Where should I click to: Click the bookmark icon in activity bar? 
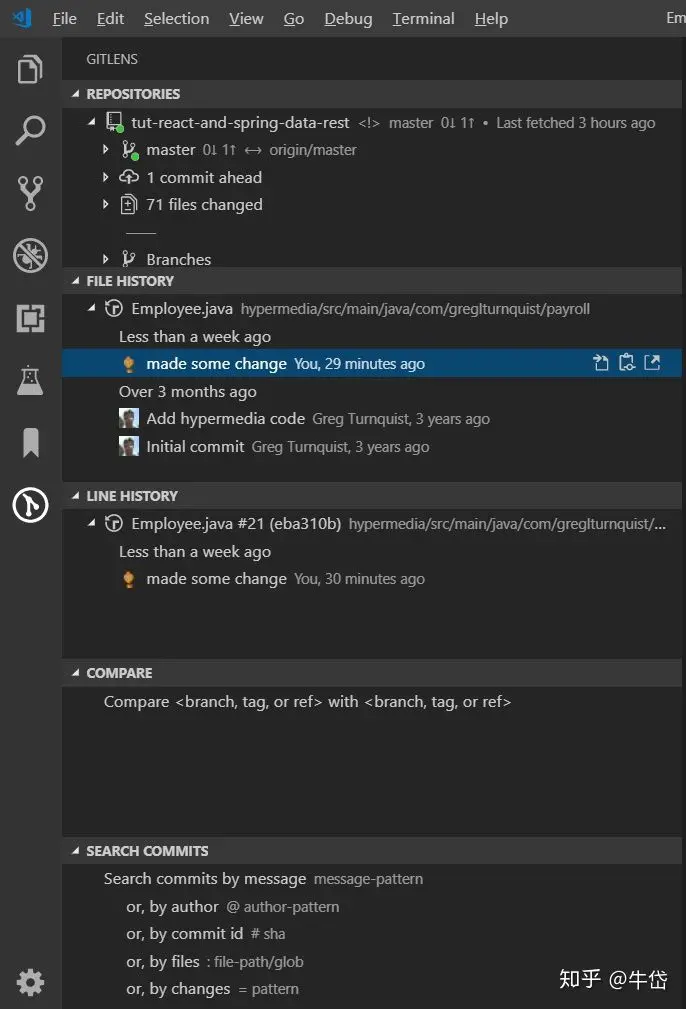coord(30,442)
